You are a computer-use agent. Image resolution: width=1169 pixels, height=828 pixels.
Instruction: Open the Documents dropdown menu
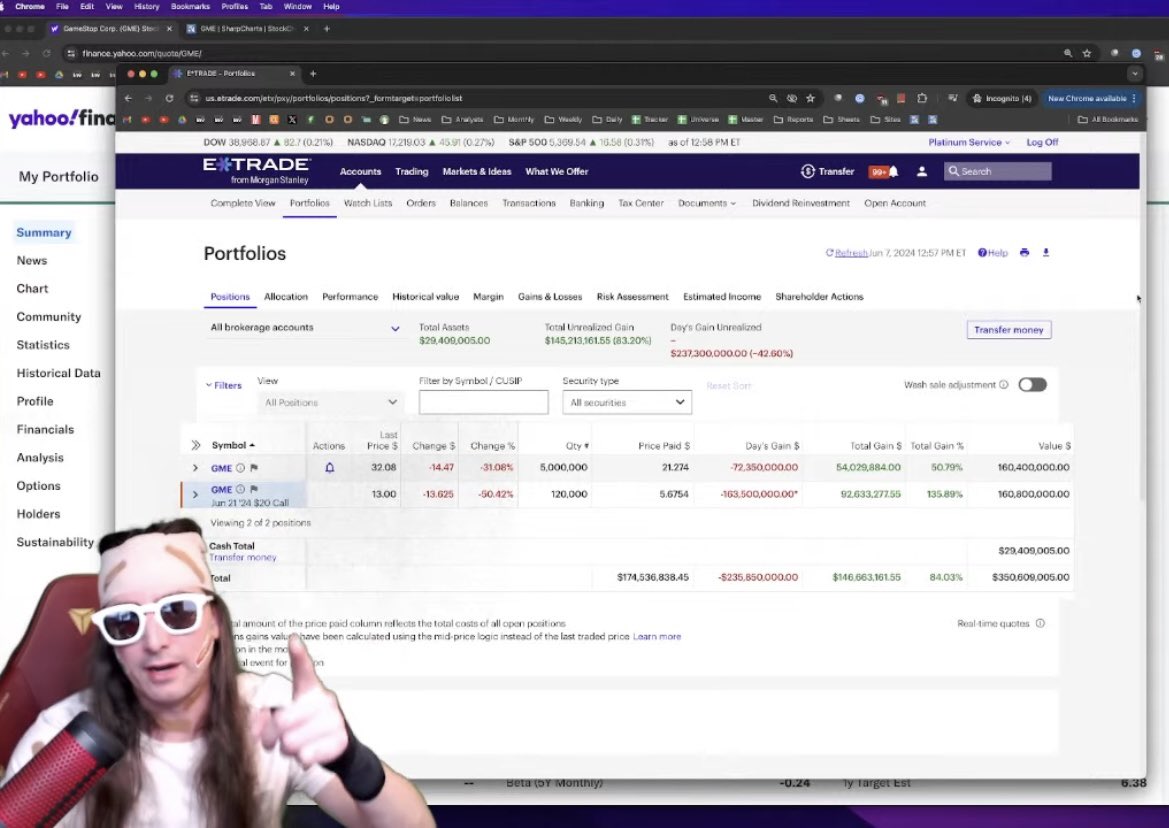coord(706,203)
